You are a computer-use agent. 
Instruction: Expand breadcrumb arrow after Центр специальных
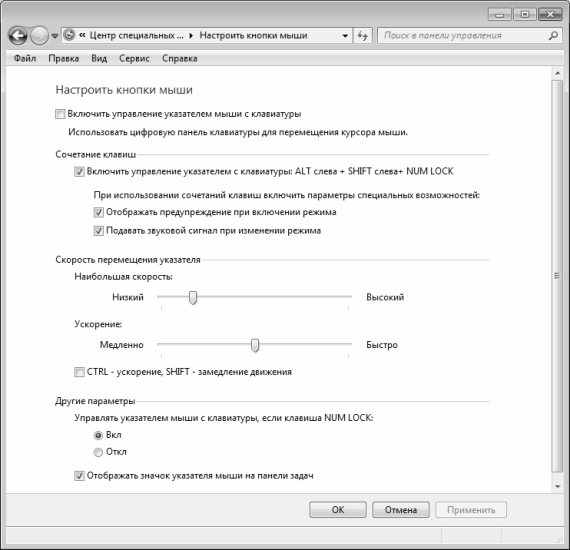[191, 36]
